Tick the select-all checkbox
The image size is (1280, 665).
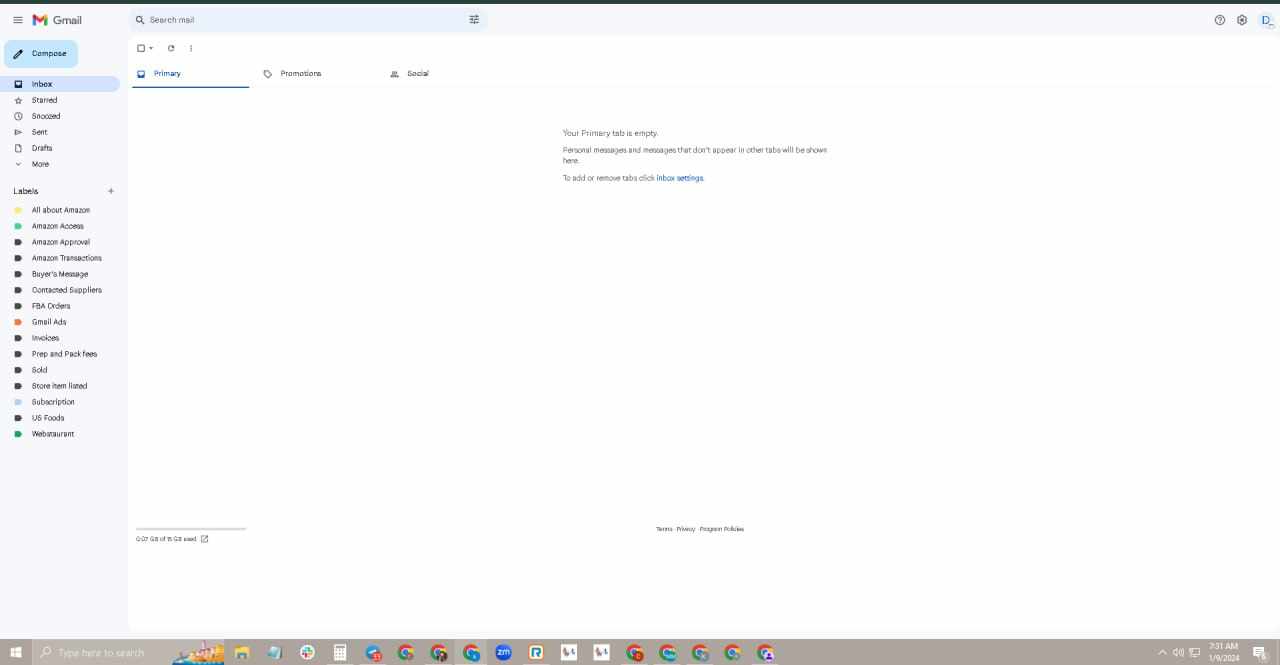point(141,48)
